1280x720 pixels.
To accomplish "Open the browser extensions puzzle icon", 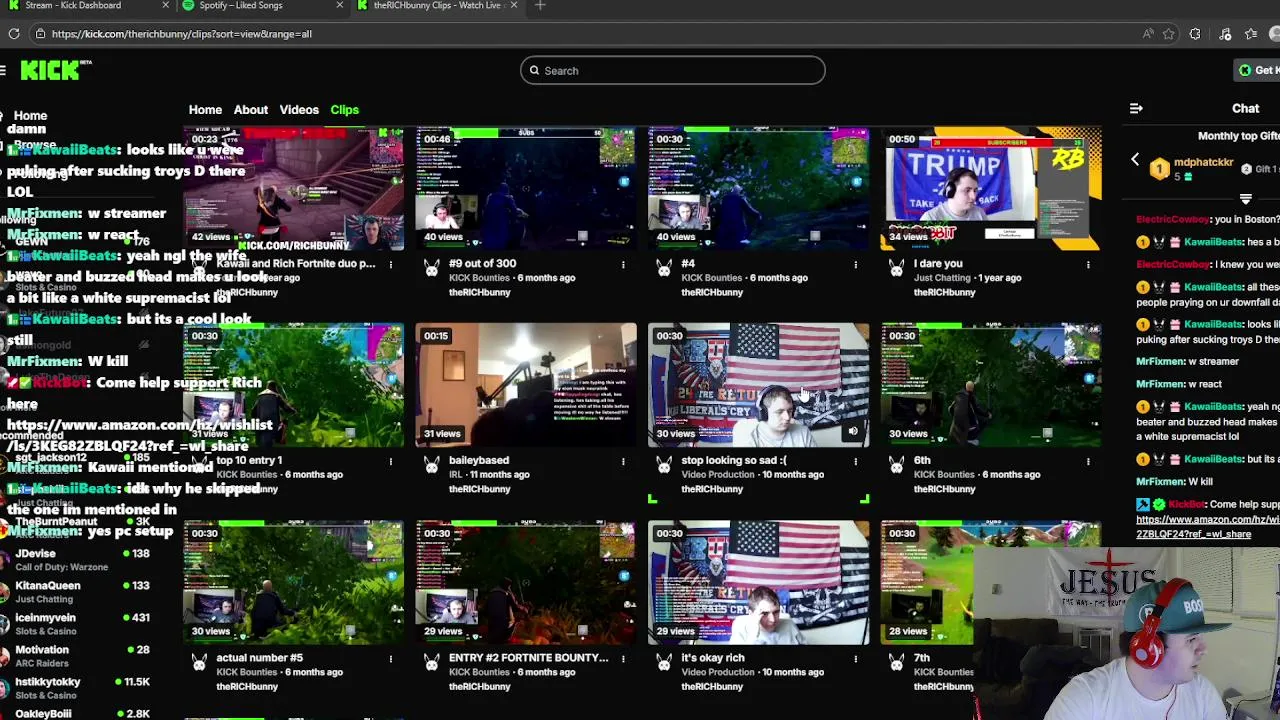I will point(1195,34).
